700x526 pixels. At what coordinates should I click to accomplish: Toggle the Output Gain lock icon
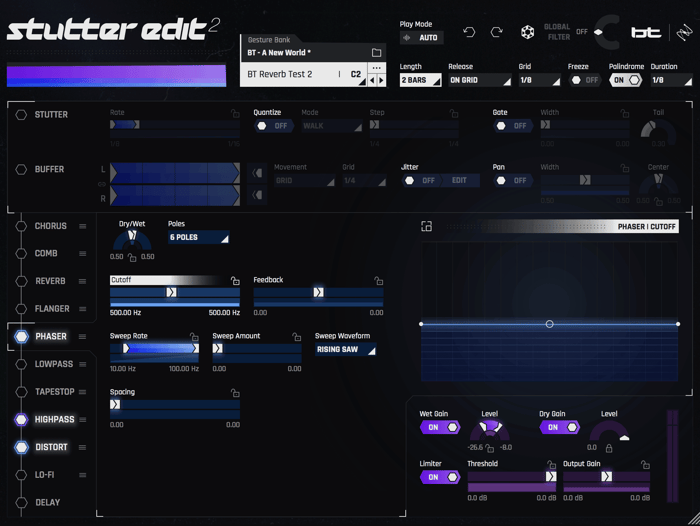pyautogui.click(x=645, y=464)
